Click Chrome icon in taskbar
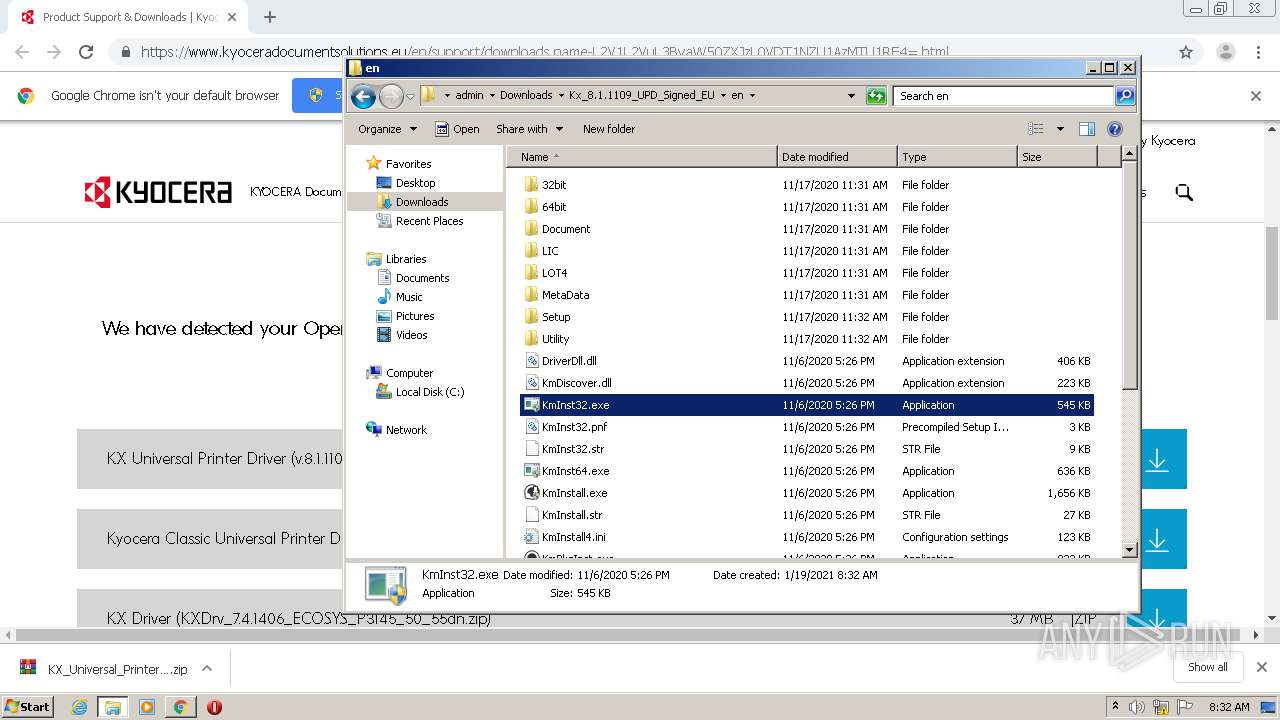The width and height of the screenshot is (1280, 720). pyautogui.click(x=180, y=707)
